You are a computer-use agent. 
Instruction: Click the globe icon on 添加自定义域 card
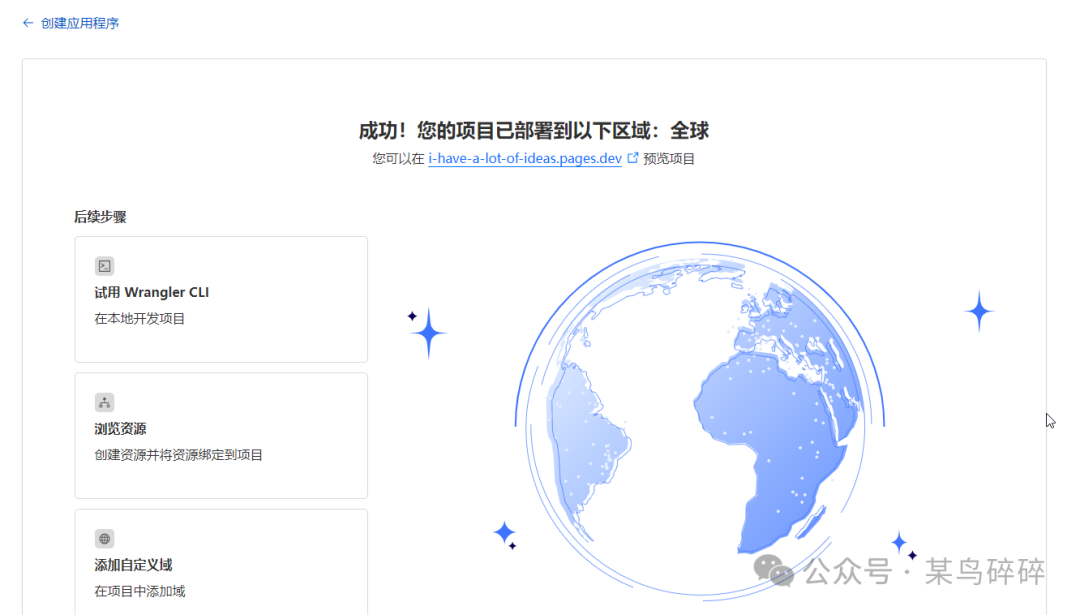tap(103, 539)
